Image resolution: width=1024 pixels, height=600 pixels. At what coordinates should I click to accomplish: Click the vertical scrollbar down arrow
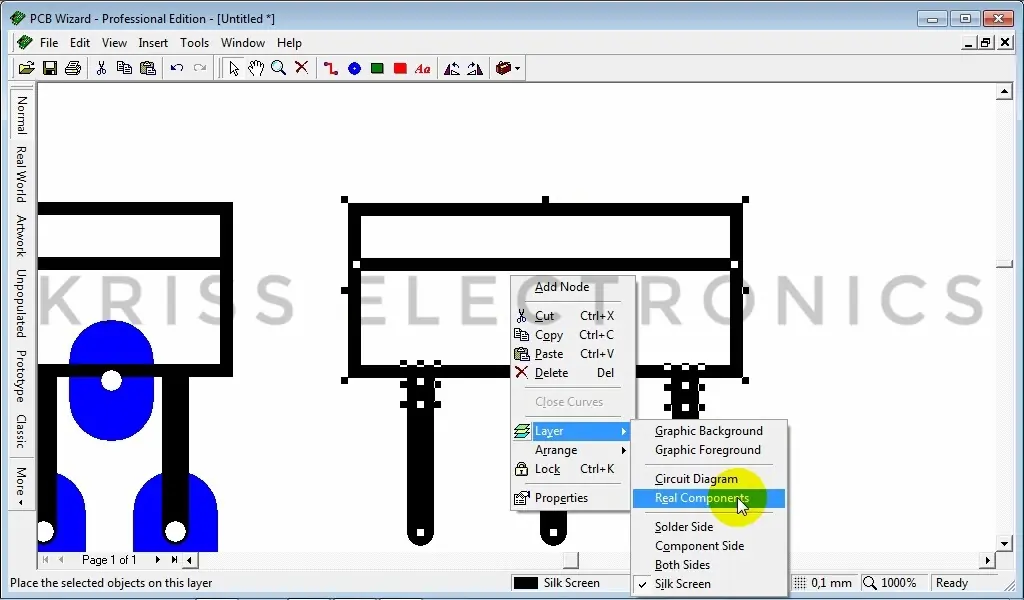click(x=1004, y=543)
